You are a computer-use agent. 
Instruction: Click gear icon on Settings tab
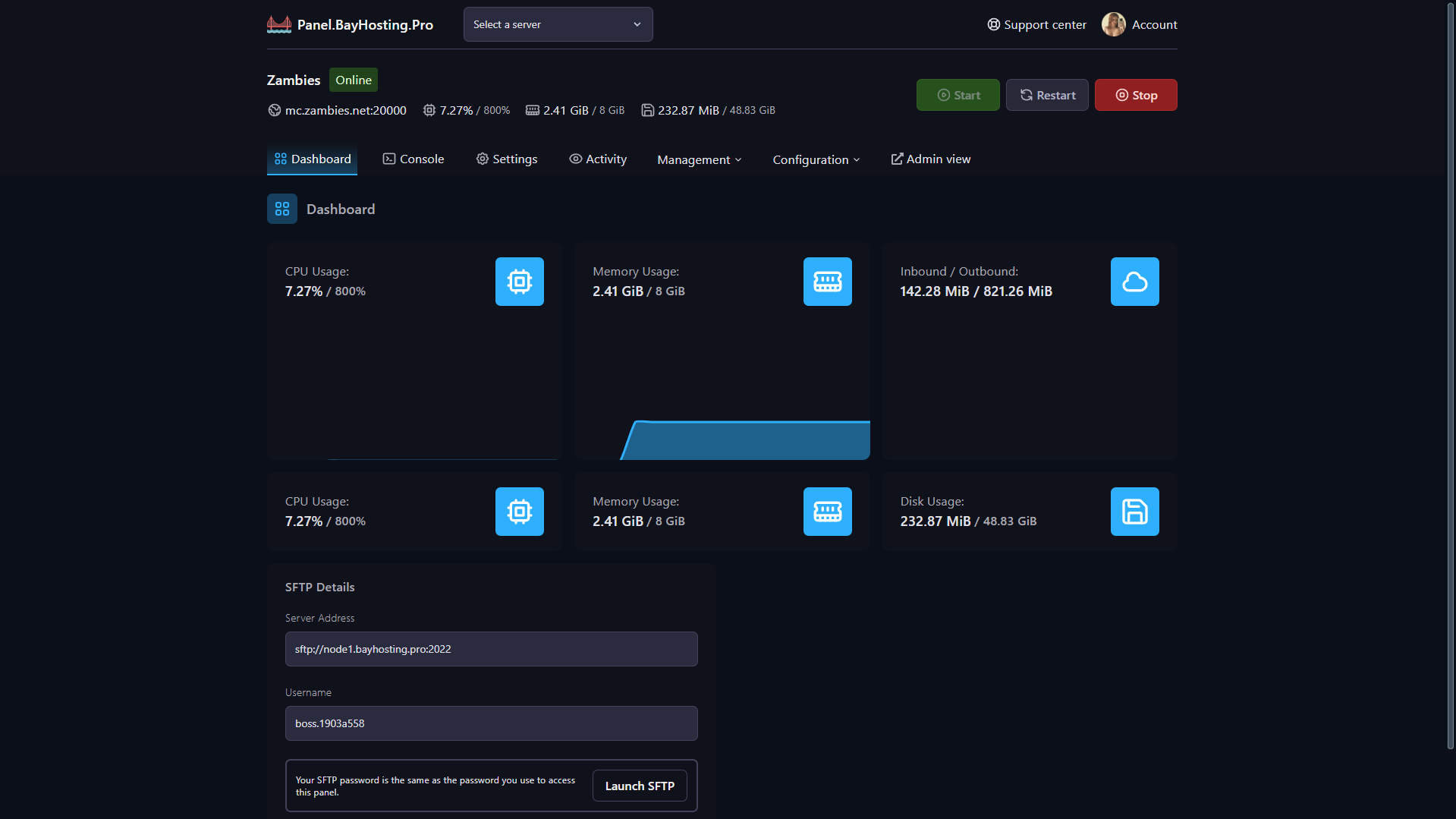(482, 159)
